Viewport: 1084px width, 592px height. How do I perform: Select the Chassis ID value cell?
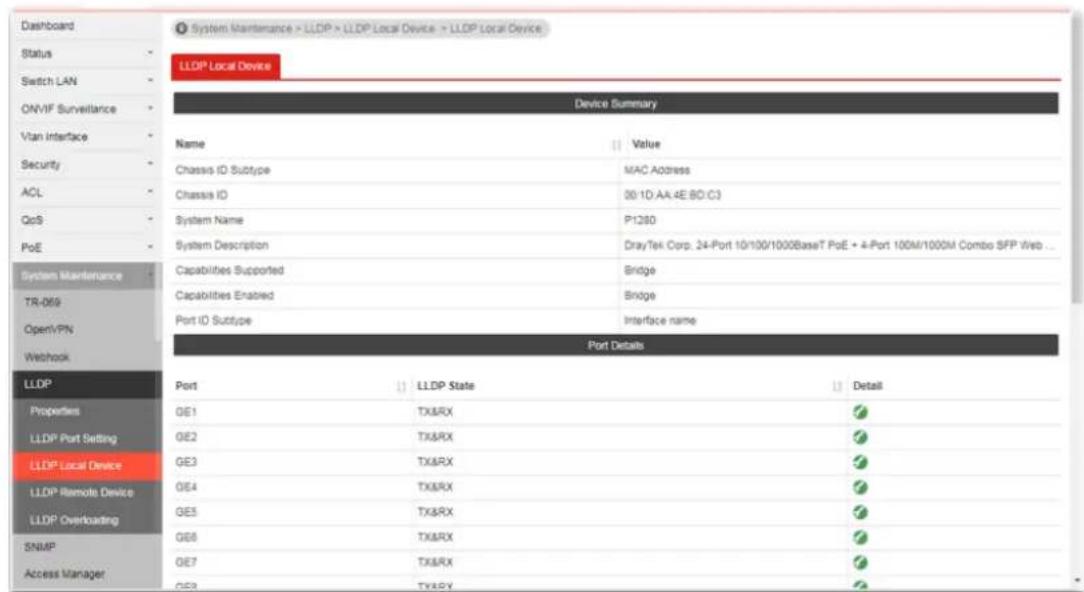coord(672,195)
